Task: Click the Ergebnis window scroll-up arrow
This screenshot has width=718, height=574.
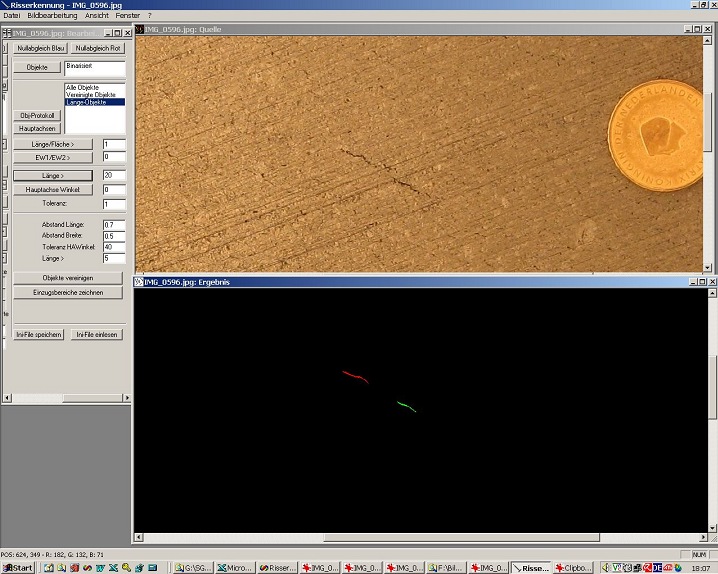Action: click(712, 293)
